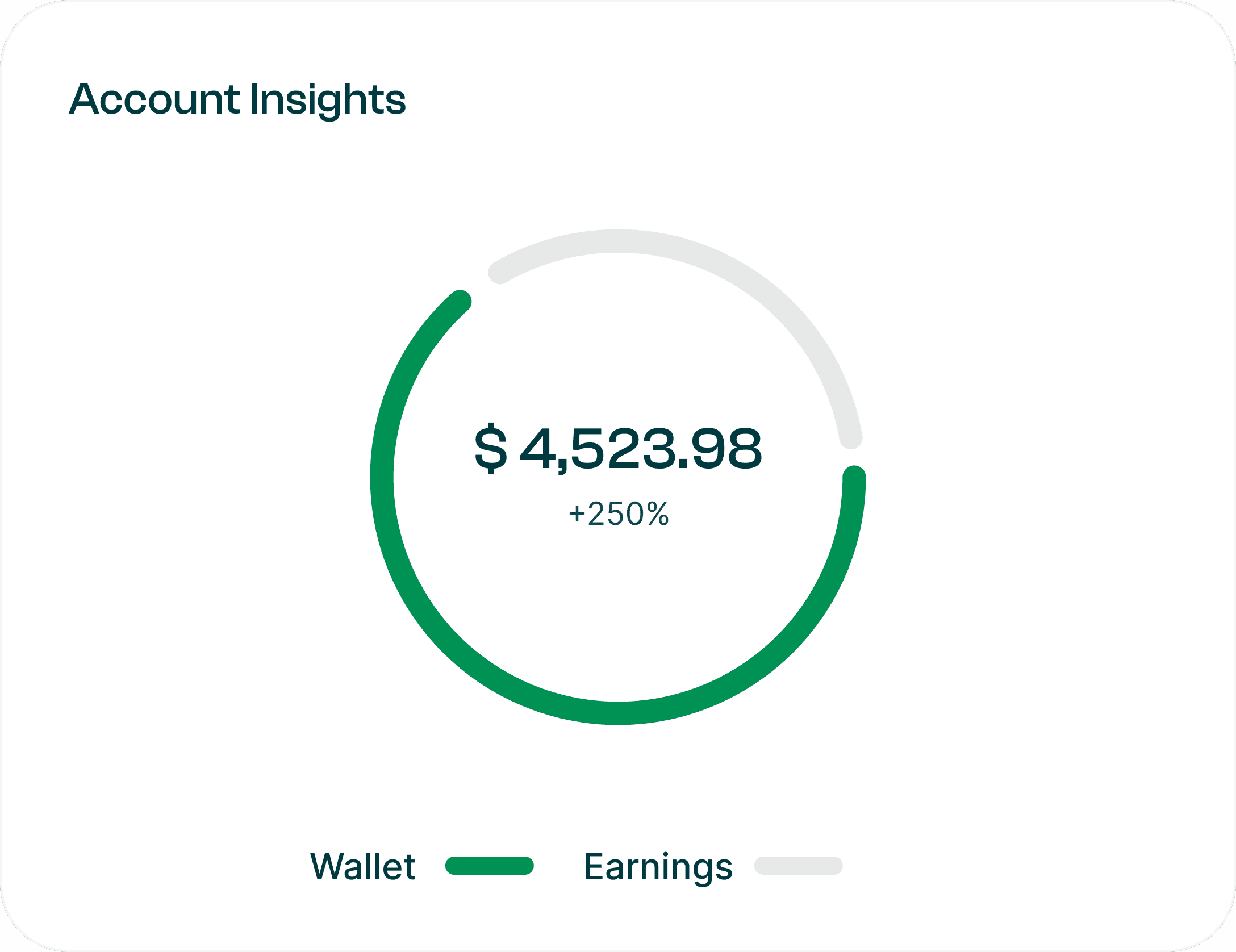Toggle the Earnings legend label
The image size is (1236, 952).
658,867
